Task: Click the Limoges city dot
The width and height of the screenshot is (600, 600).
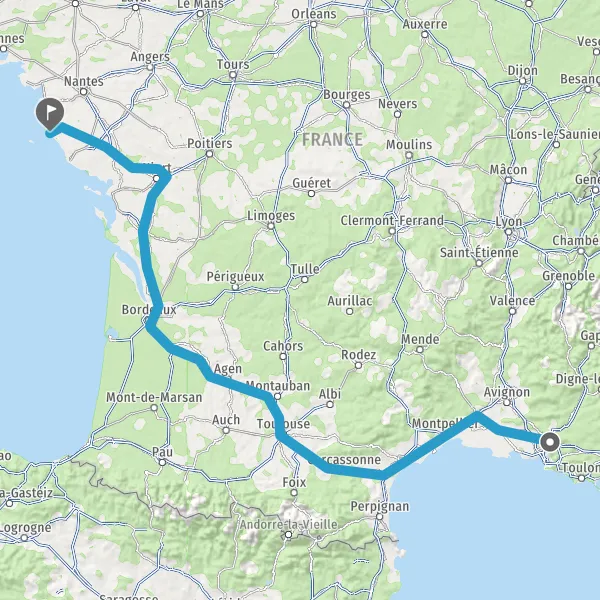Action: coord(271,226)
